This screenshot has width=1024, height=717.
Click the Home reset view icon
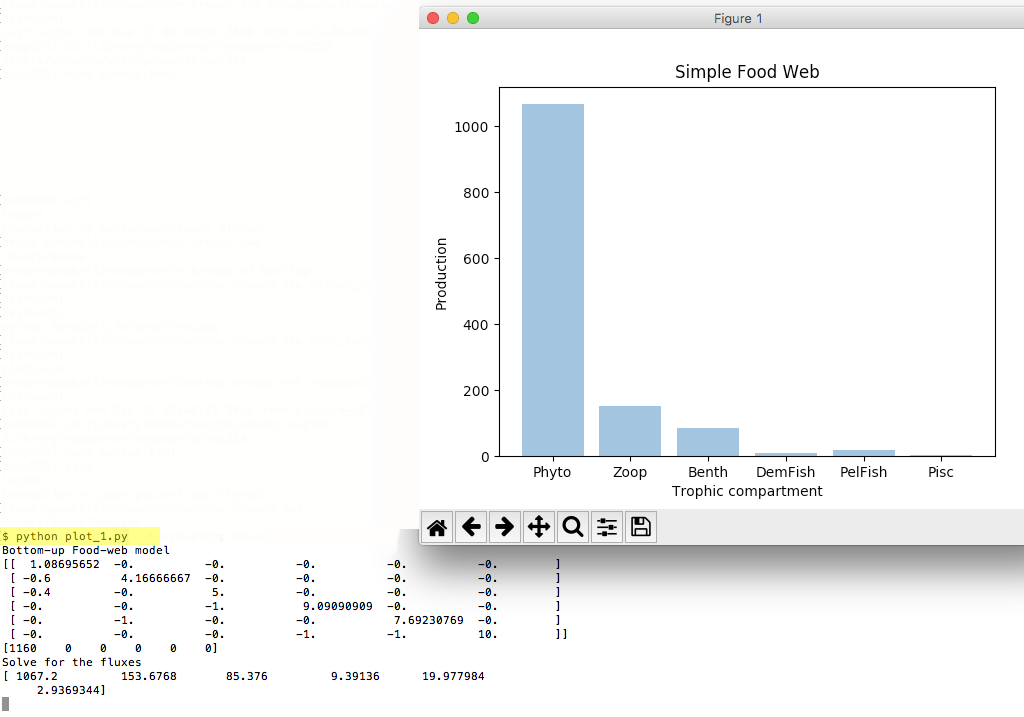[437, 527]
